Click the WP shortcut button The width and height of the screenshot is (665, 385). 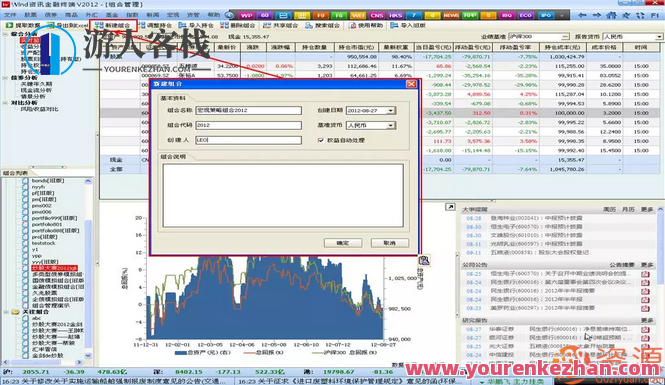click(246, 15)
